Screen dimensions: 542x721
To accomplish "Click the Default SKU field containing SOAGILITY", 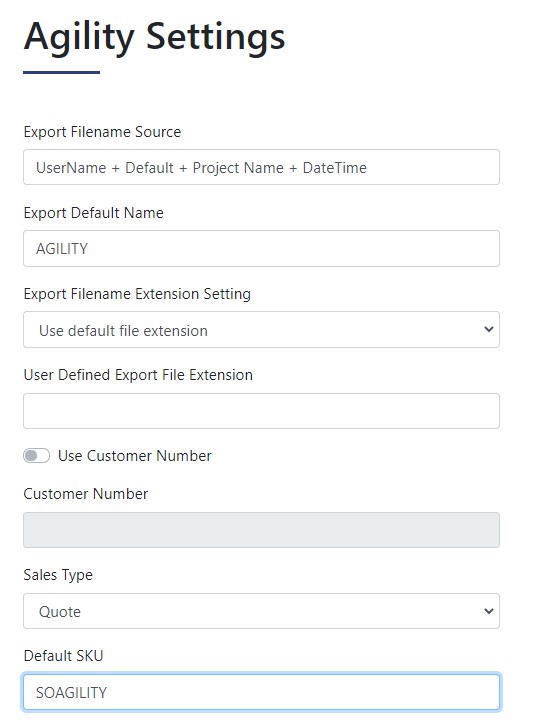I will [x=261, y=692].
